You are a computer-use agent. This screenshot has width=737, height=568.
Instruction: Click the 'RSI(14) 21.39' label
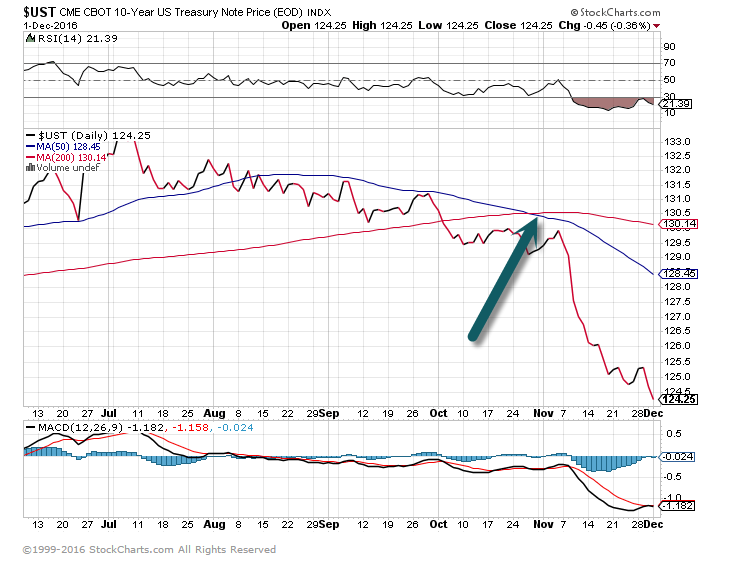[x=78, y=39]
